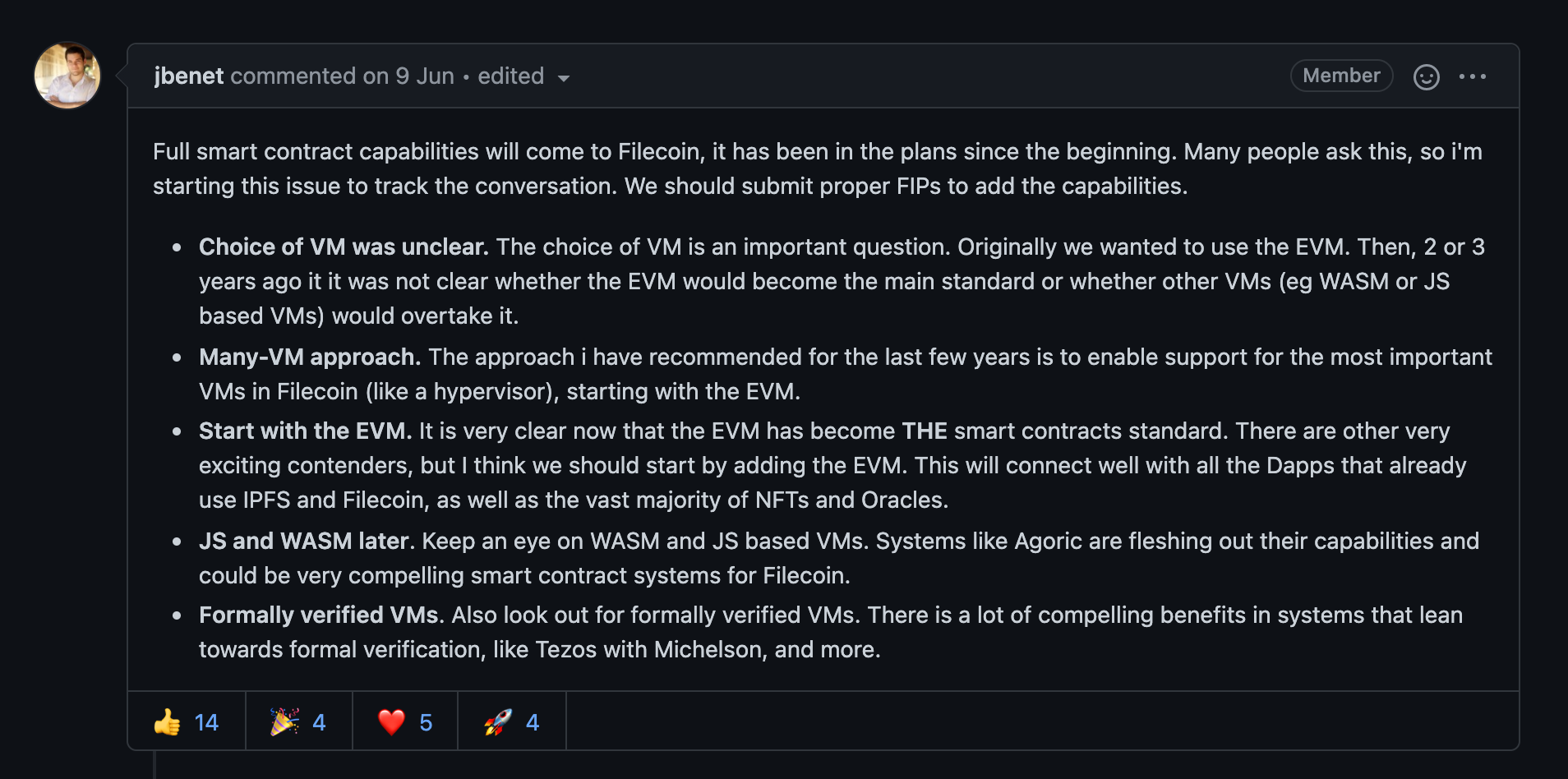This screenshot has width=1568, height=779.
Task: Expand the edited history caret arrow
Action: (x=564, y=78)
